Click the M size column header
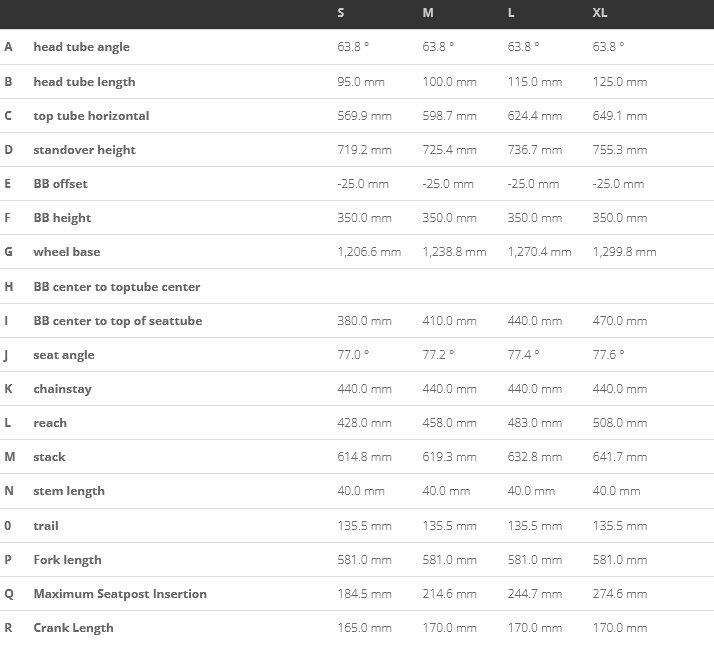 428,13
